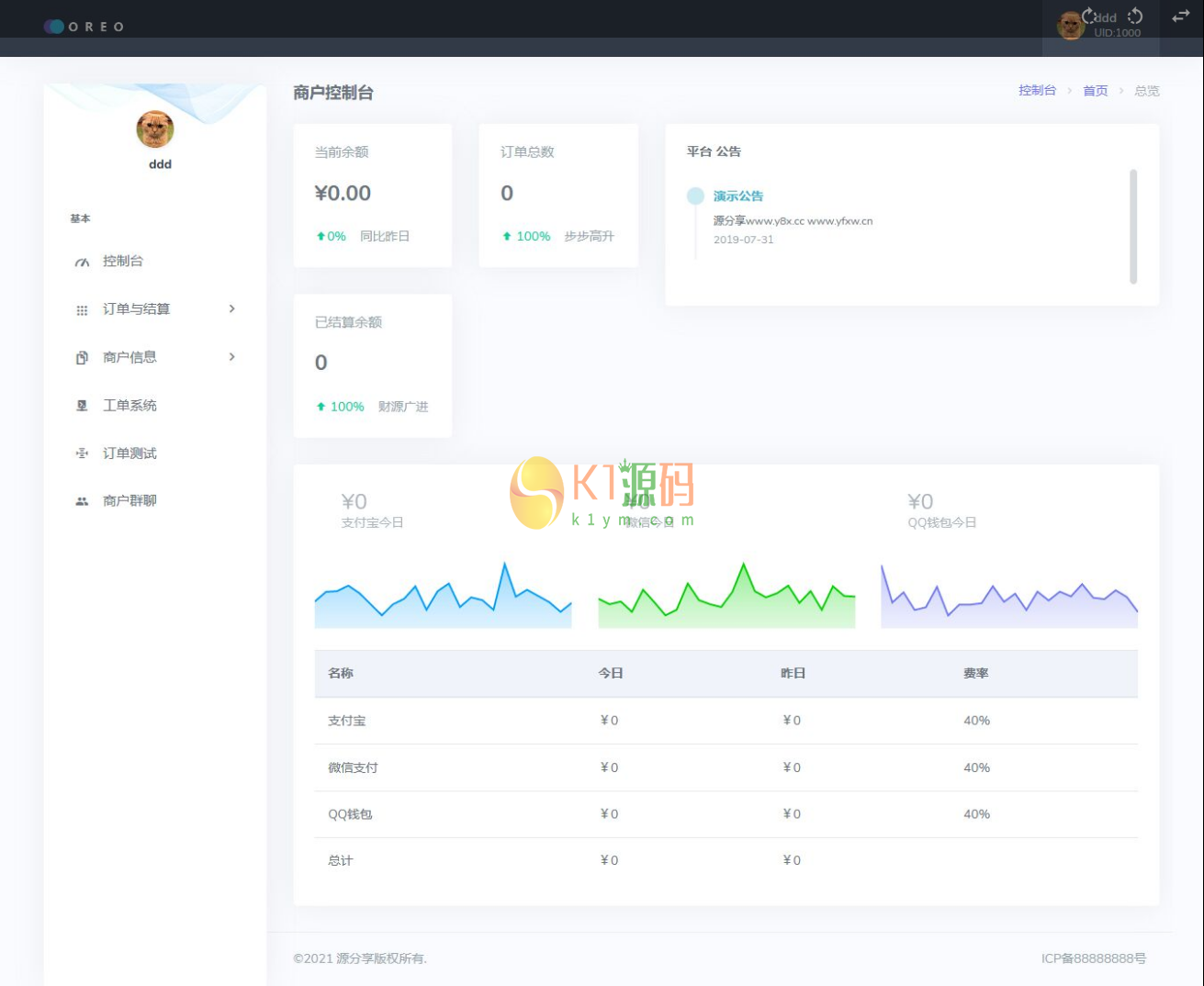Click the gauge icon beside 控制台
This screenshot has width=1204, height=986.
click(82, 262)
